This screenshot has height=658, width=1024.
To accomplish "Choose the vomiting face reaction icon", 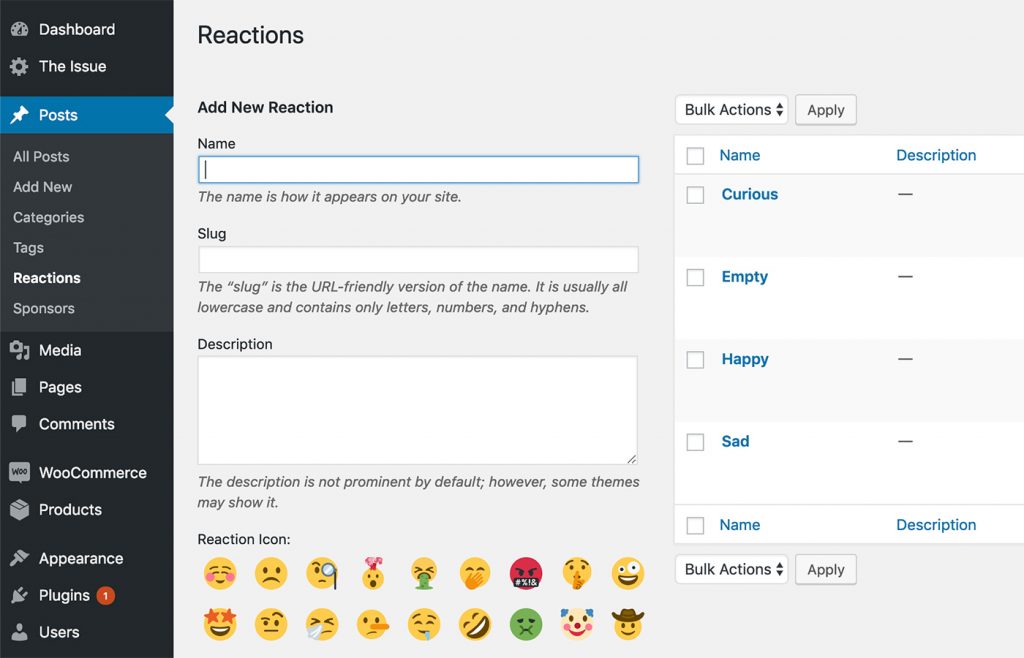I will click(425, 573).
